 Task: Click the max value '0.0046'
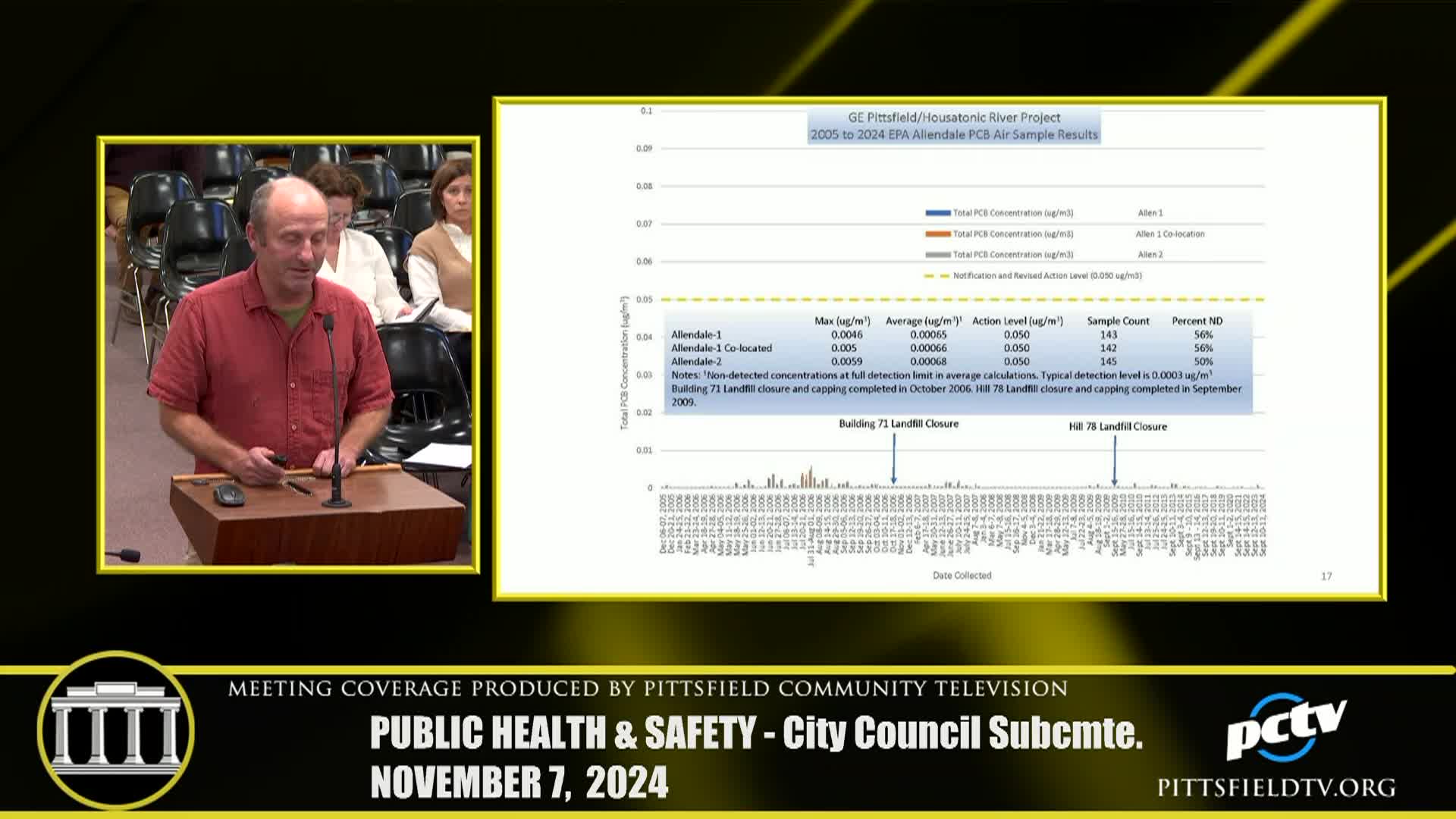[846, 334]
